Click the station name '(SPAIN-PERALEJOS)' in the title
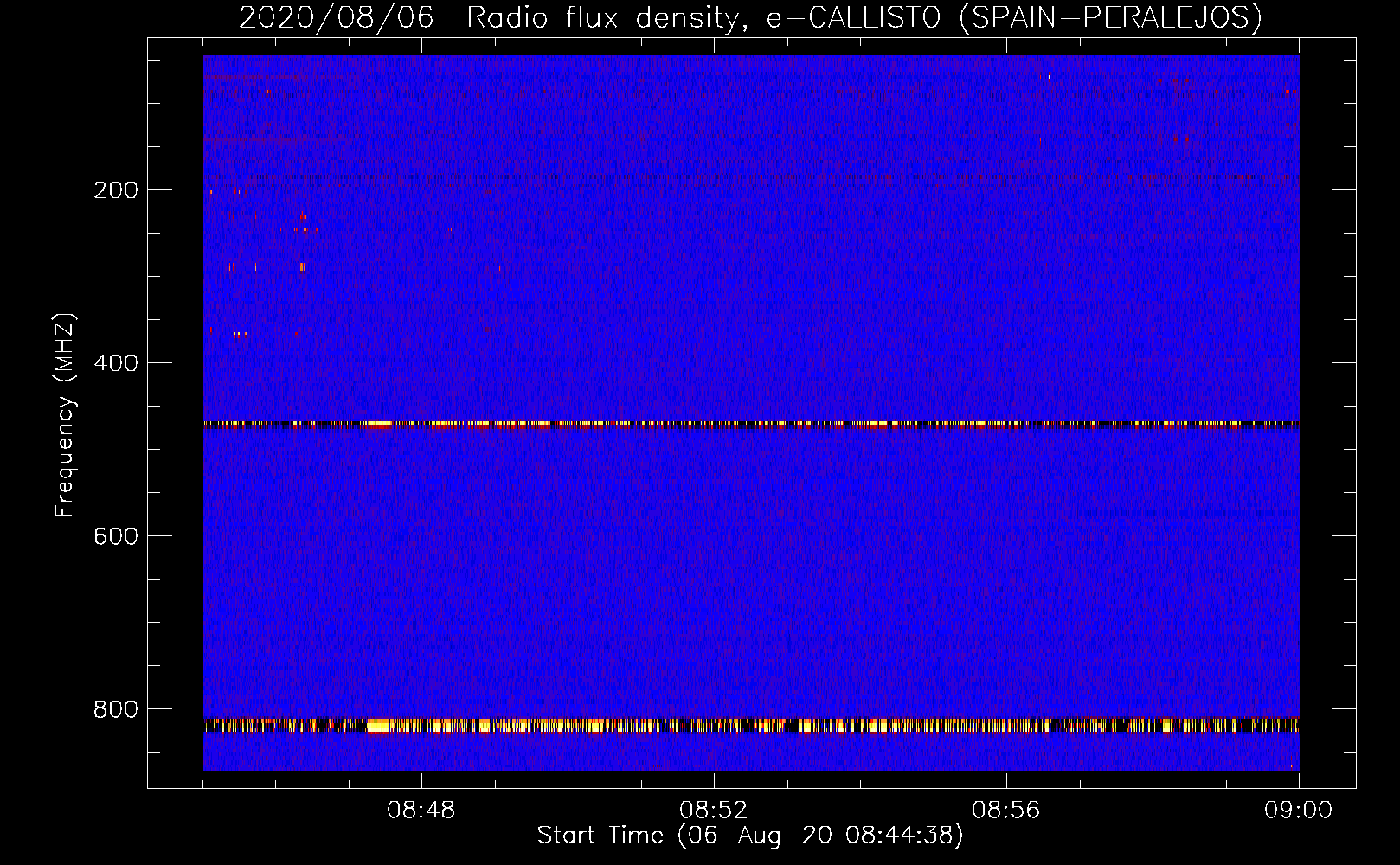 pyautogui.click(x=1111, y=18)
